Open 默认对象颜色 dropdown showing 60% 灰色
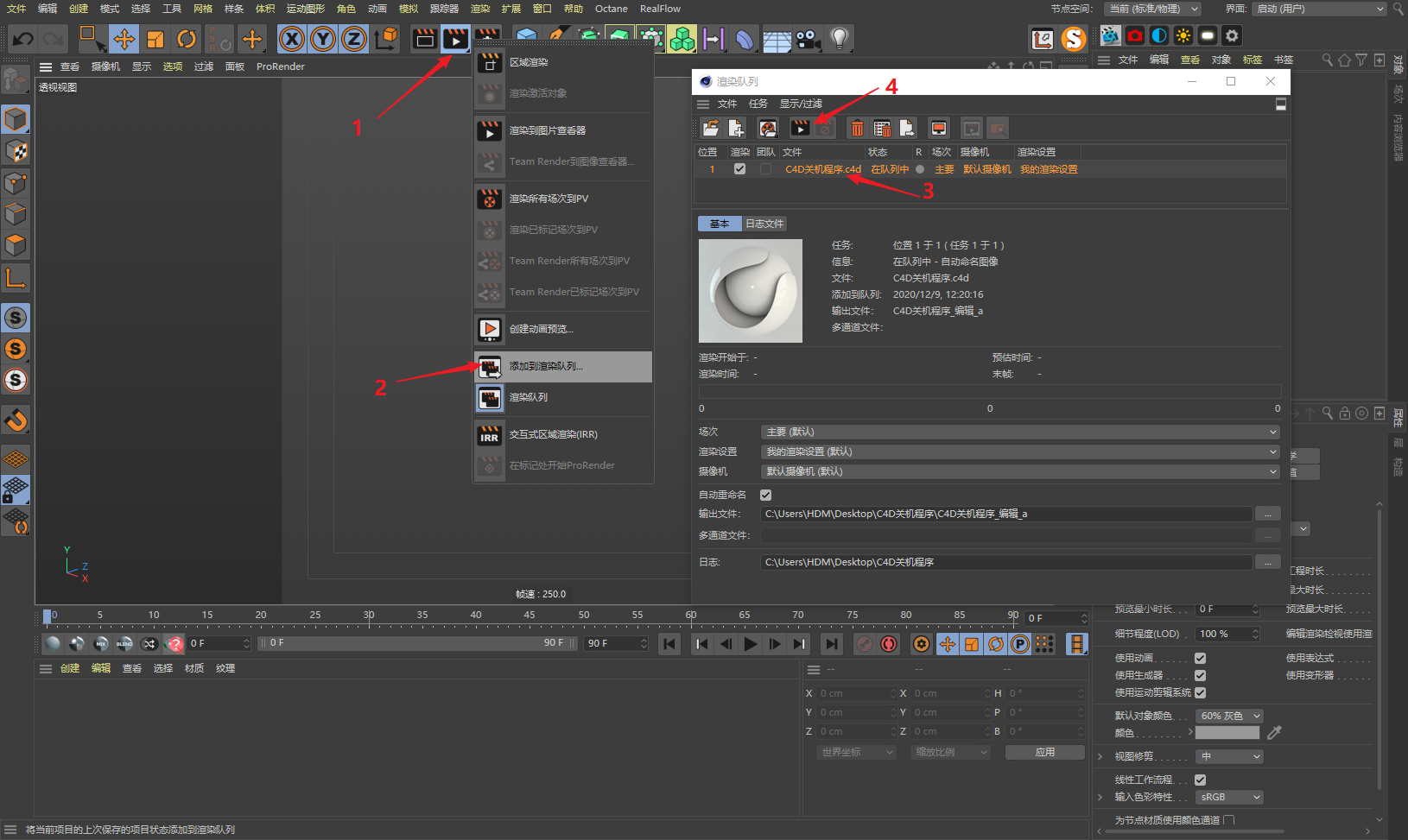The height and width of the screenshot is (840, 1408). [x=1230, y=716]
